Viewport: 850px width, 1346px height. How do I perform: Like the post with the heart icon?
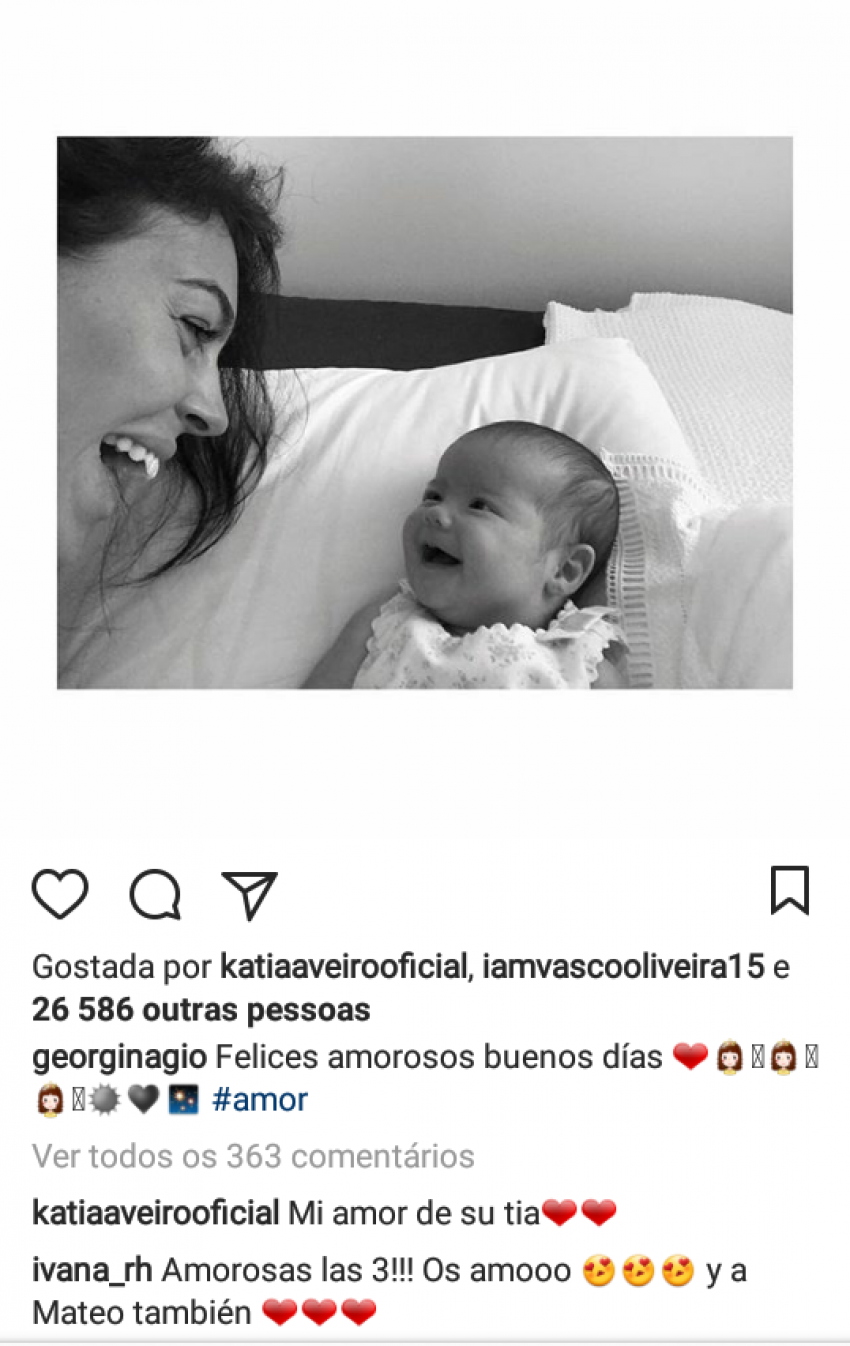(x=60, y=893)
